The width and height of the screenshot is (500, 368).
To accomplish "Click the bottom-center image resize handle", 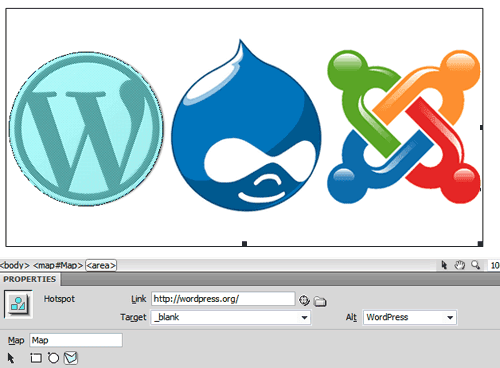I will point(244,244).
